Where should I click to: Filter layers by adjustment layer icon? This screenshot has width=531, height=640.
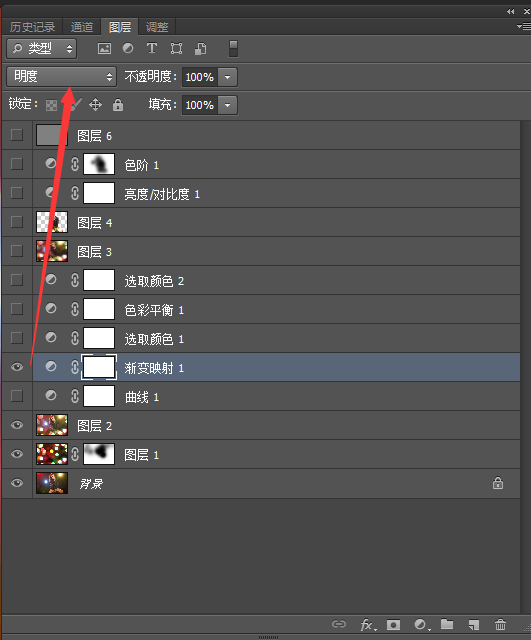128,48
